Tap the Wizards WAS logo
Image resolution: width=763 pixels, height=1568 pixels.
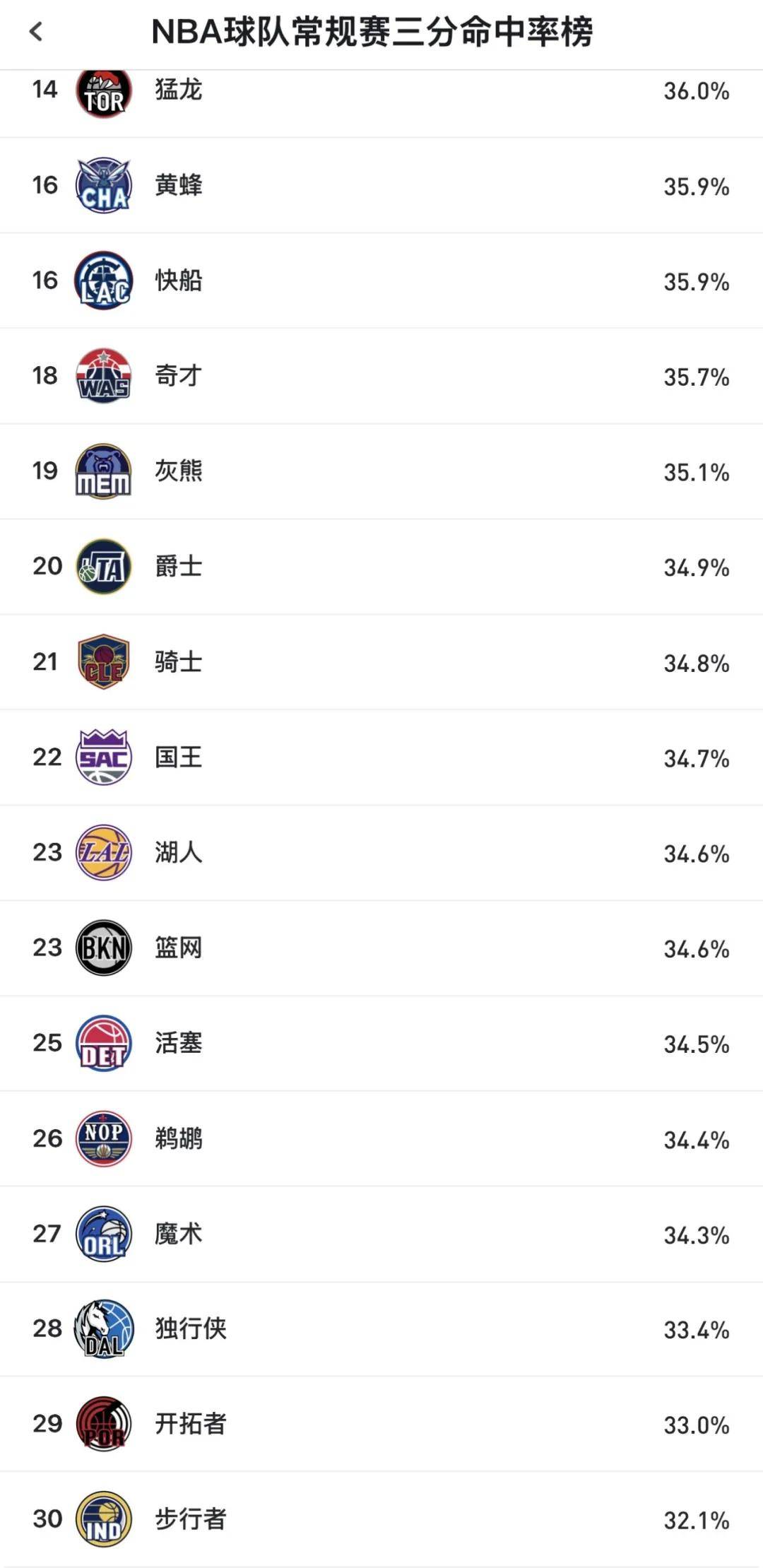click(104, 376)
